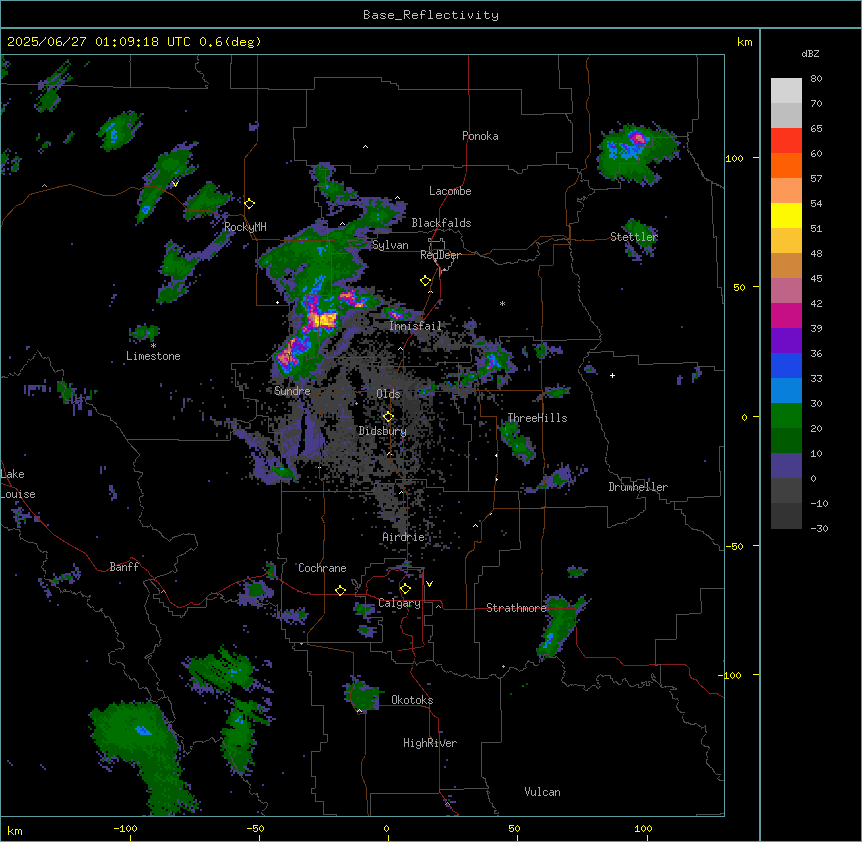Select the light blue 30–33 dBZ legend swatch
862x842 pixels.
click(x=786, y=391)
